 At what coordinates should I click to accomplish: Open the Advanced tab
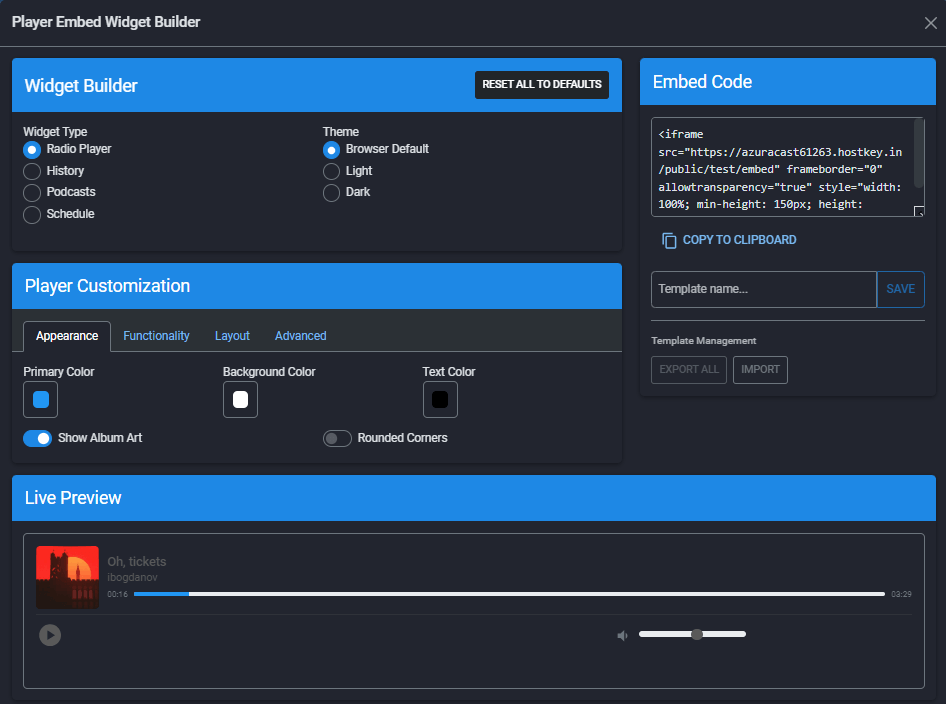click(300, 336)
